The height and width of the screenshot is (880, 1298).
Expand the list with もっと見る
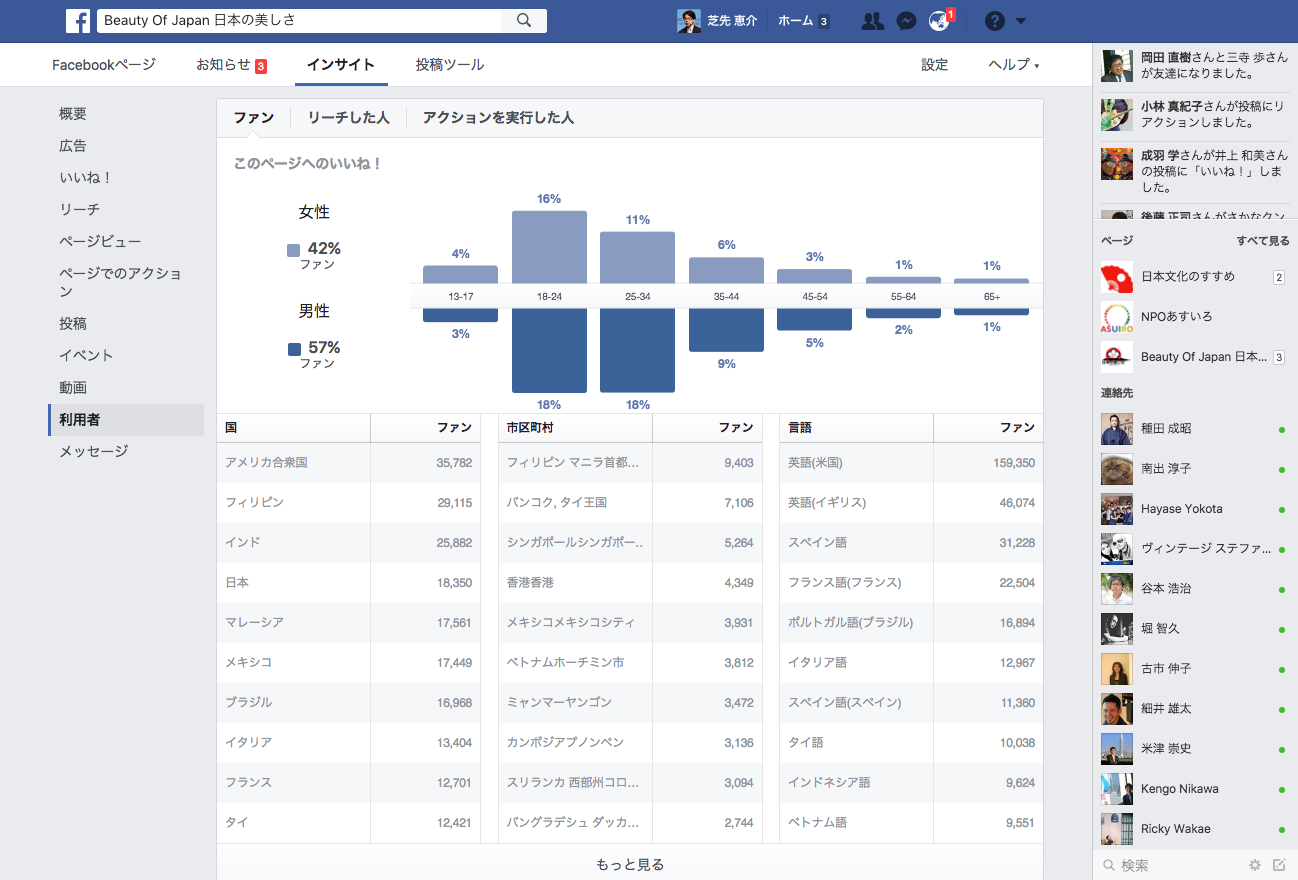pos(630,864)
